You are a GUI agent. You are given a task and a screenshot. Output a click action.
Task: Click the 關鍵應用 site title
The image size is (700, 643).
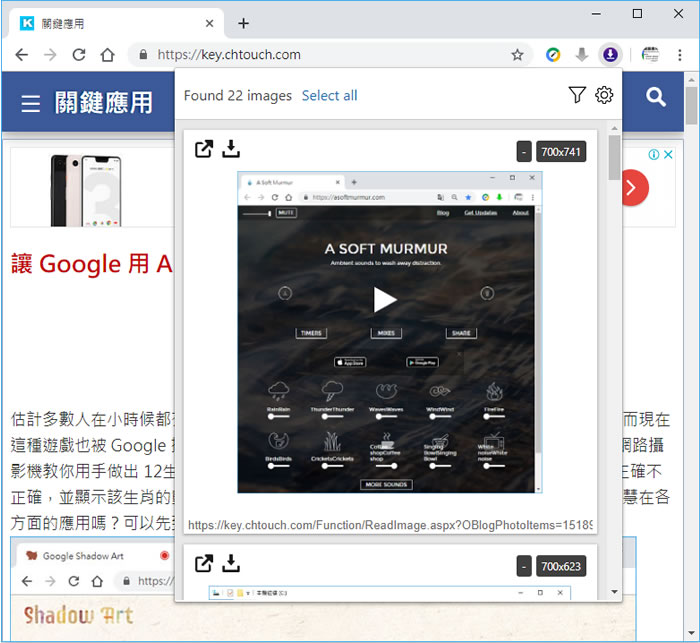coord(104,102)
